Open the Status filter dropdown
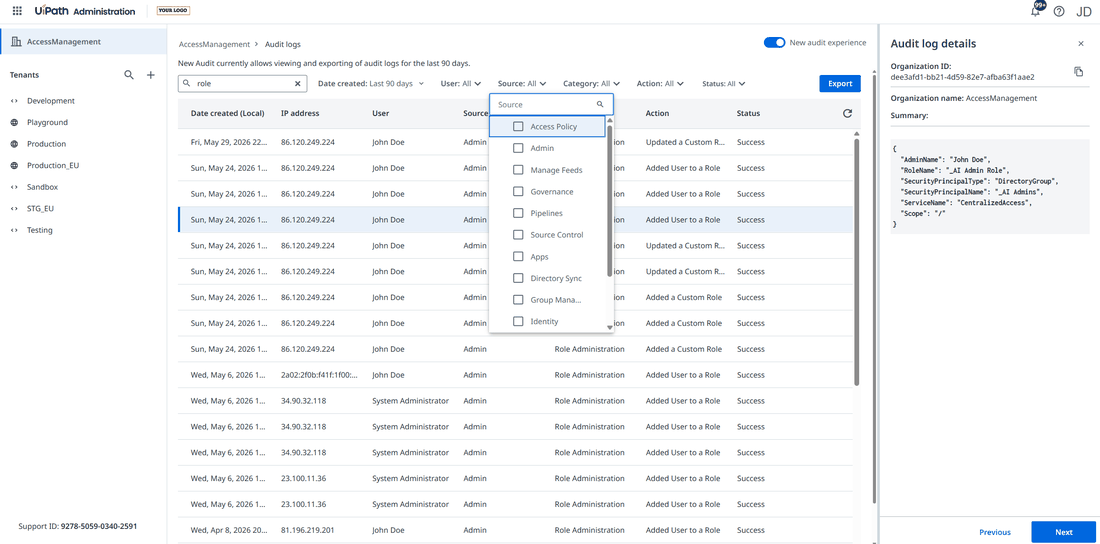1100x544 pixels. coord(723,84)
